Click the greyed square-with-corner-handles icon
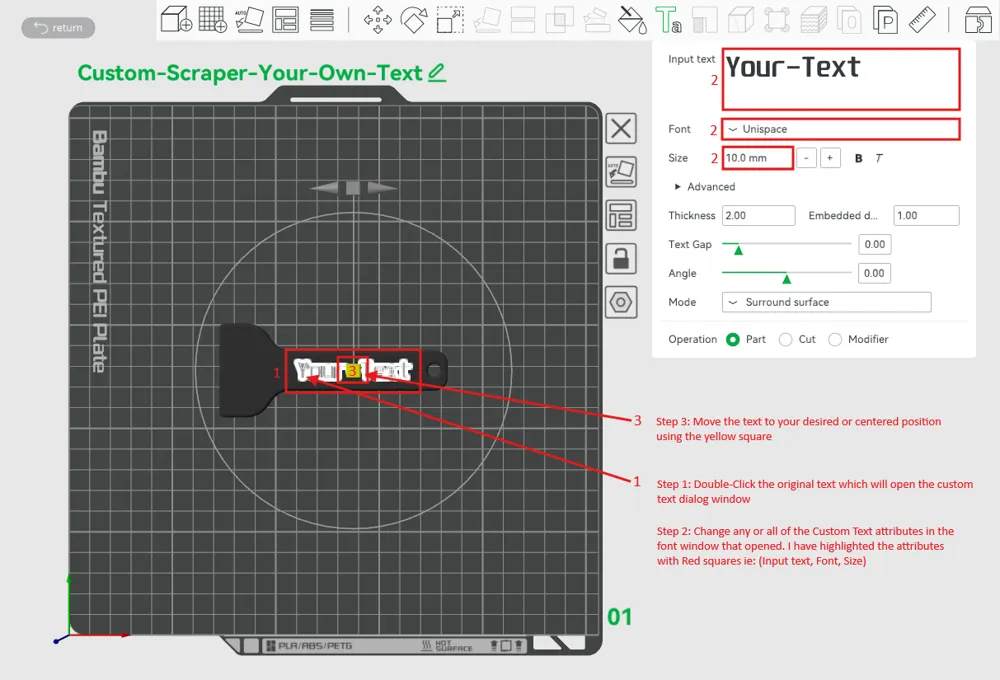 click(x=777, y=19)
